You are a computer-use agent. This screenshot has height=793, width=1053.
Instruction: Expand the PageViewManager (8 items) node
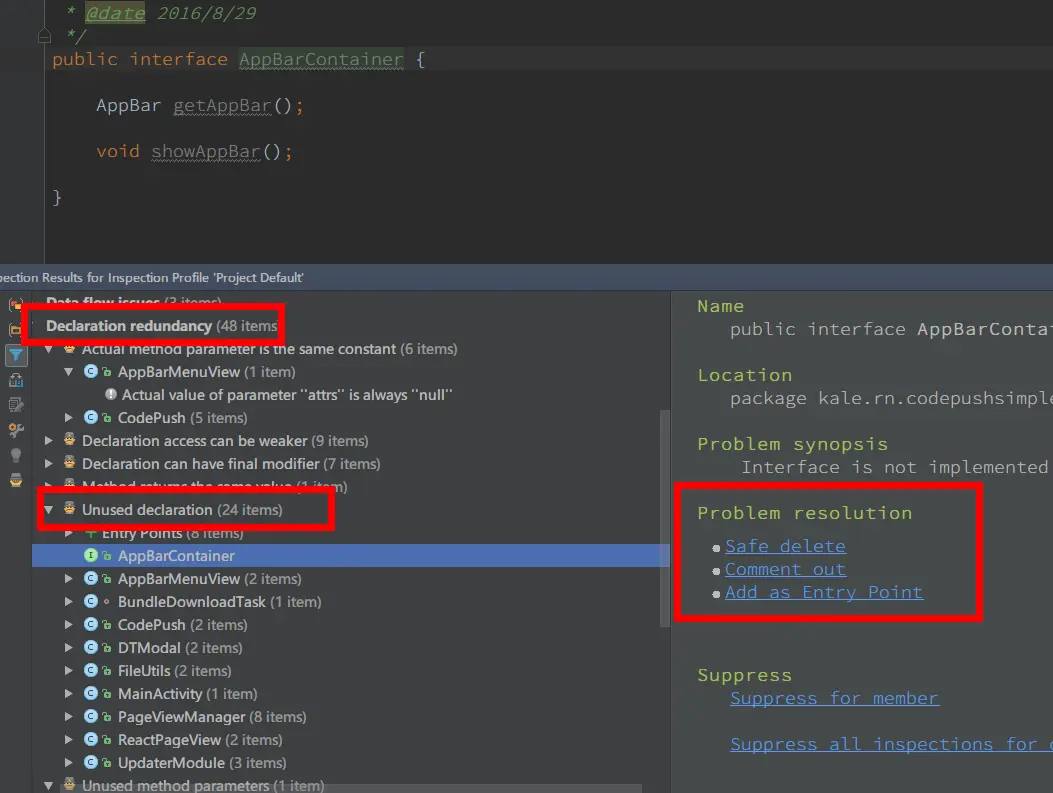point(68,716)
